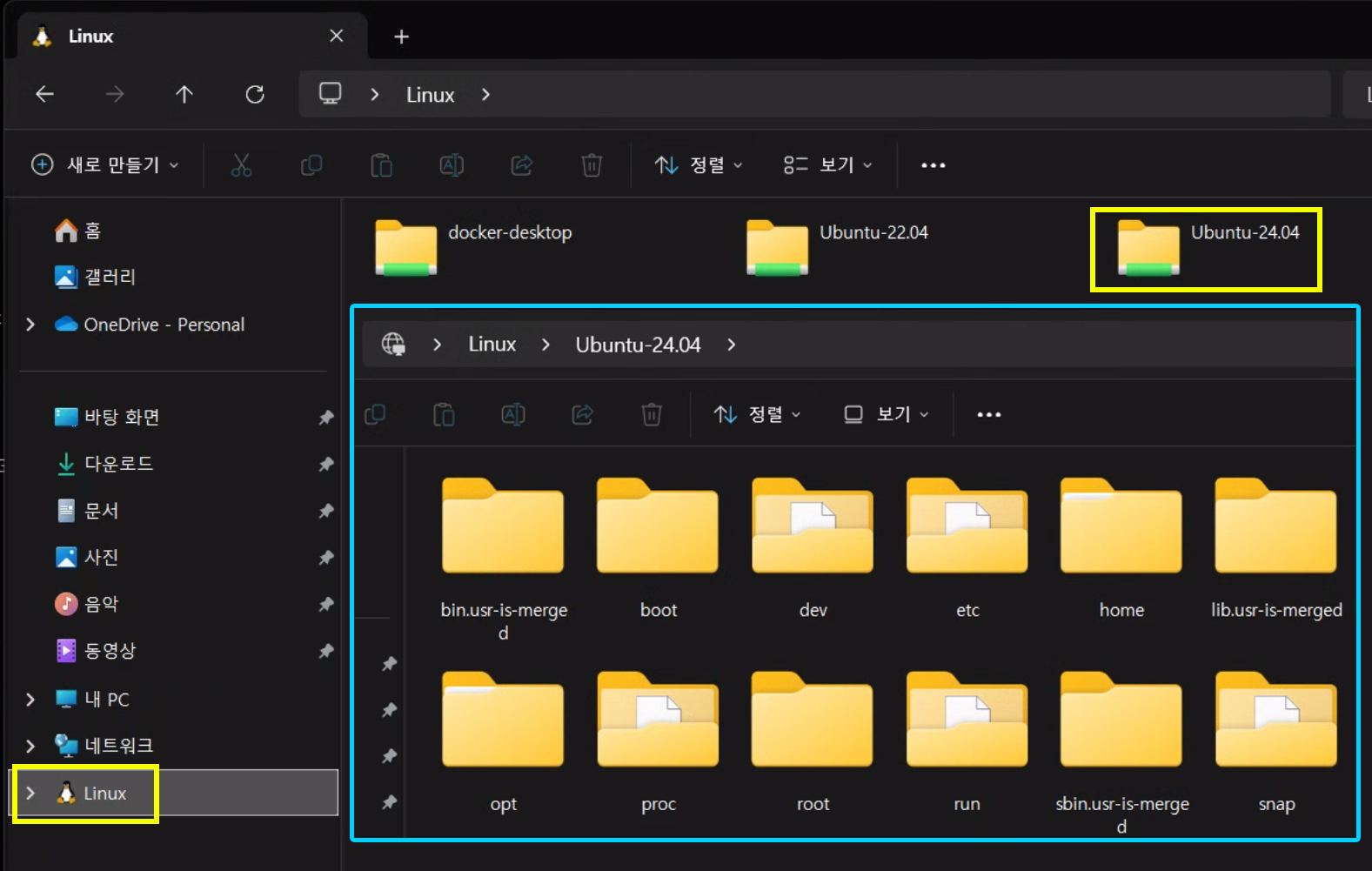1372x871 pixels.
Task: Select the home folder
Action: [1121, 548]
